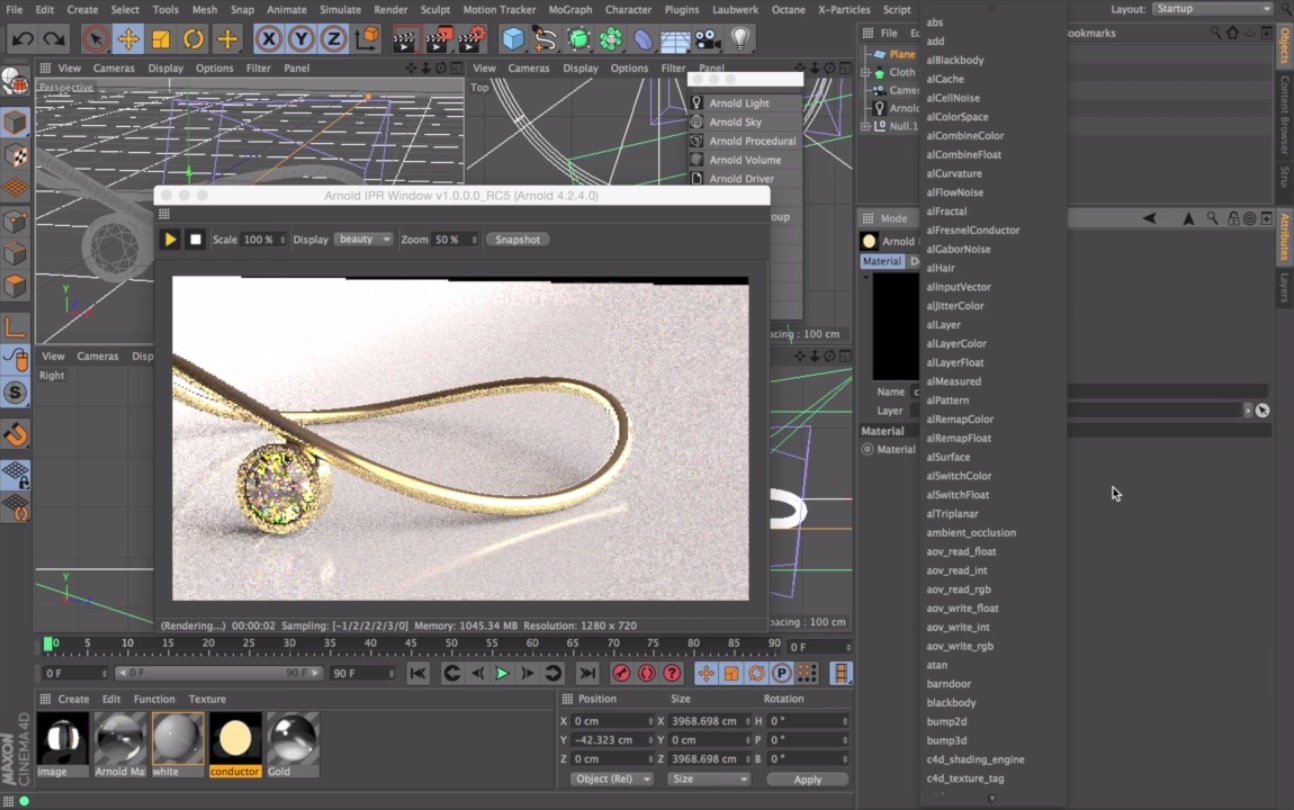1294x810 pixels.
Task: Toggle Y axis lock
Action: [301, 40]
